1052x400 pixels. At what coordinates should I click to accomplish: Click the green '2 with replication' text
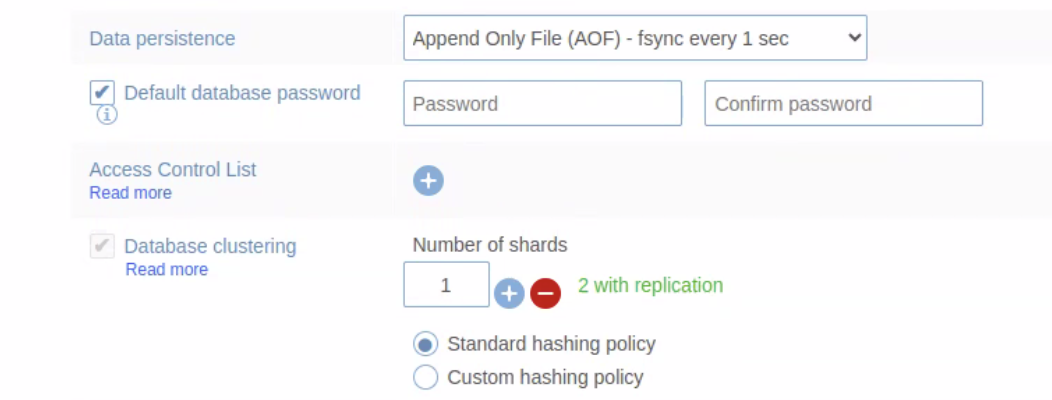click(x=650, y=285)
